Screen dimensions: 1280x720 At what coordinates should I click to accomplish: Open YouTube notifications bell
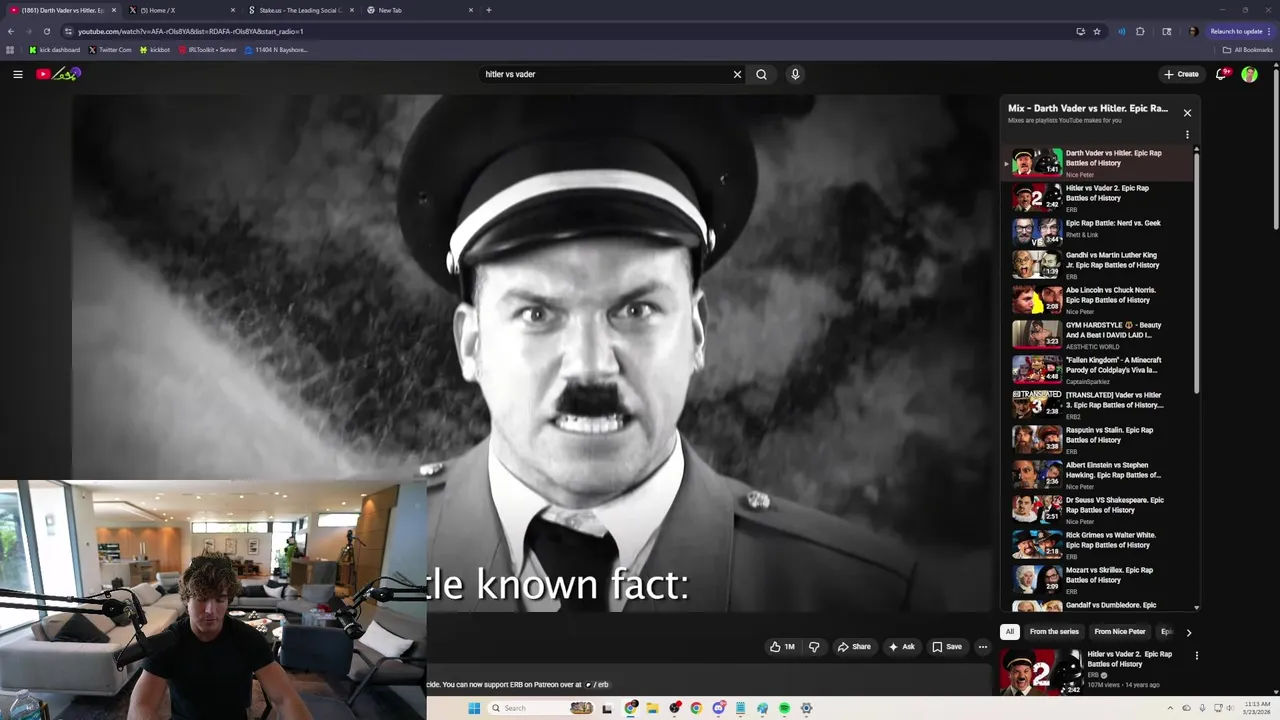click(1221, 74)
